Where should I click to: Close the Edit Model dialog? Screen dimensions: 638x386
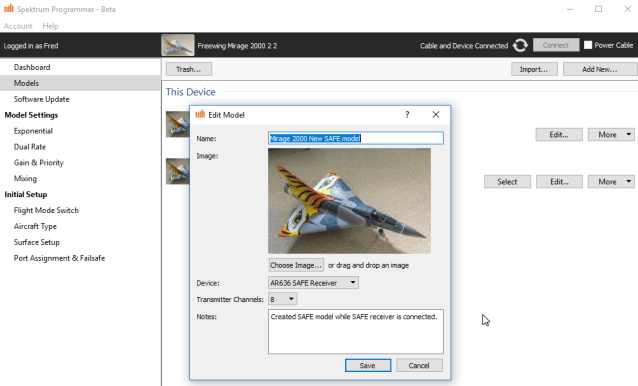pyautogui.click(x=436, y=115)
